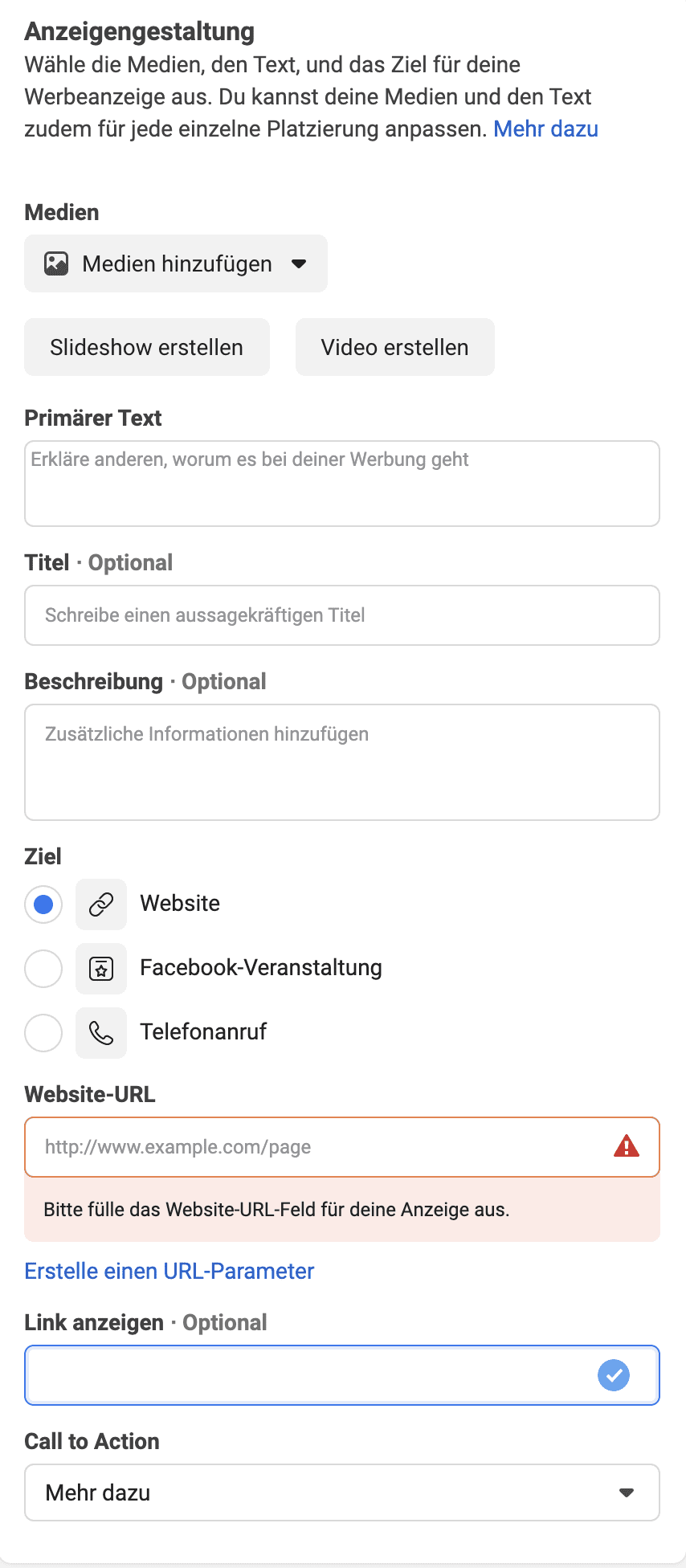686x1568 pixels.
Task: Click Video erstellen button
Action: tap(395, 347)
